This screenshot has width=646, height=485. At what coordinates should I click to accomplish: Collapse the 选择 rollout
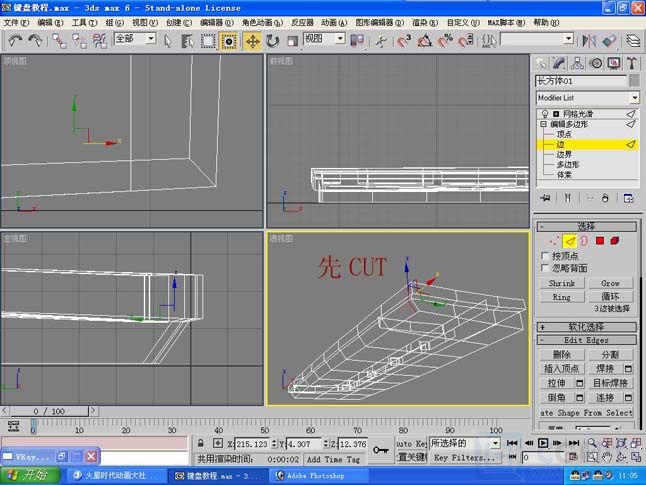[x=586, y=226]
